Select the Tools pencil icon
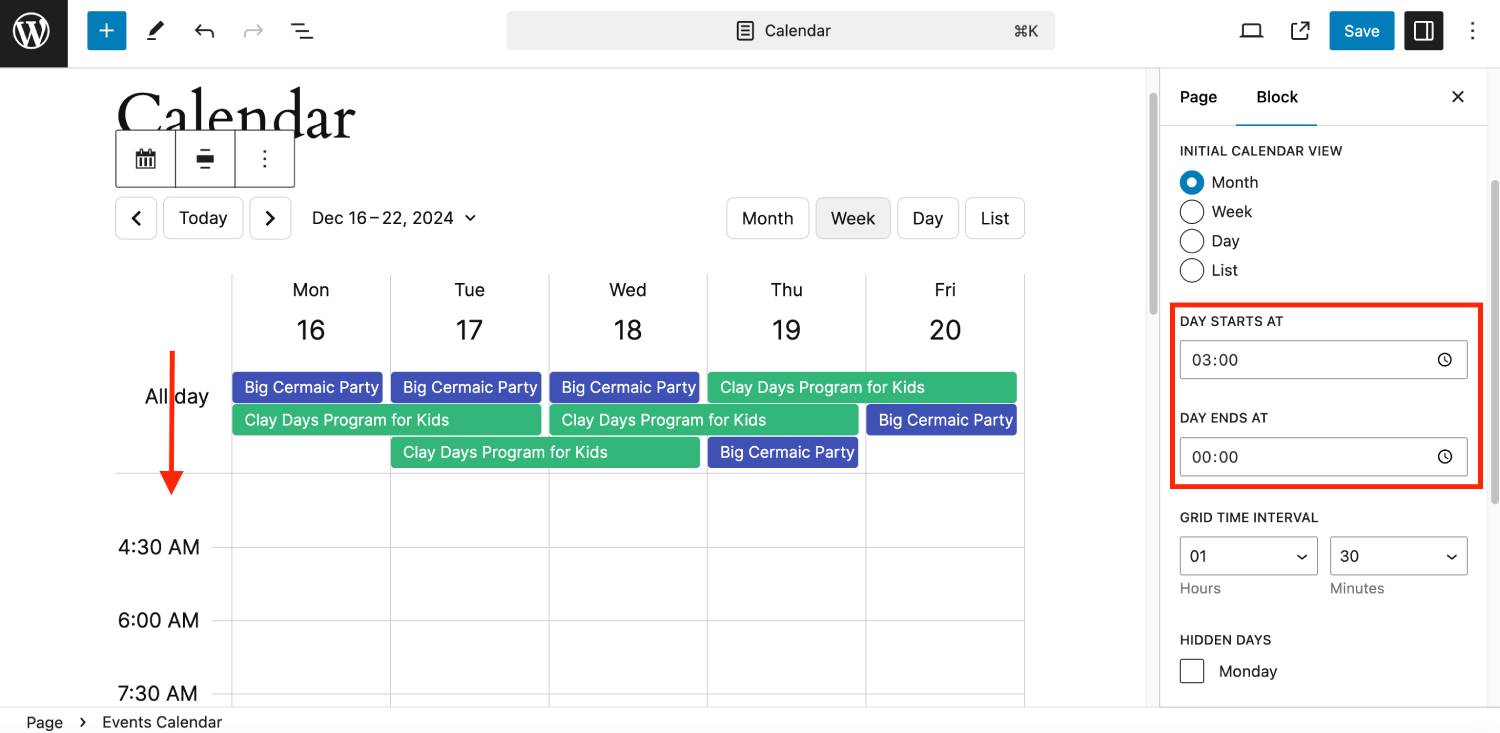 click(155, 31)
